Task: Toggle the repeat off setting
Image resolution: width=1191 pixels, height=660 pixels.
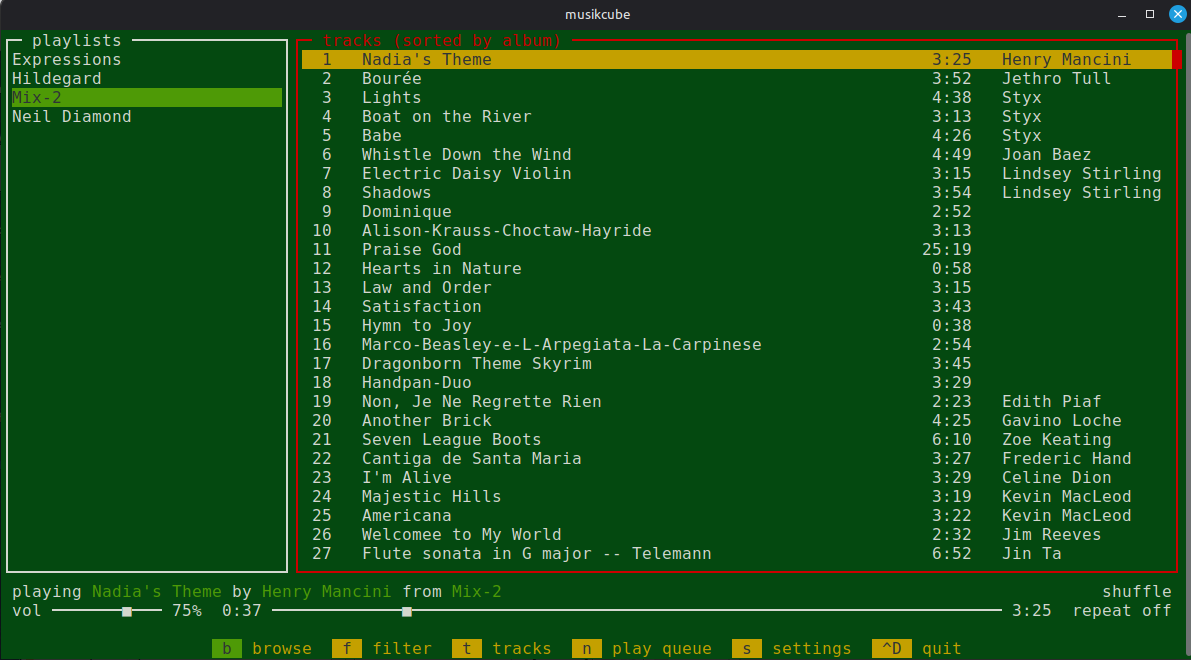Action: (1122, 611)
